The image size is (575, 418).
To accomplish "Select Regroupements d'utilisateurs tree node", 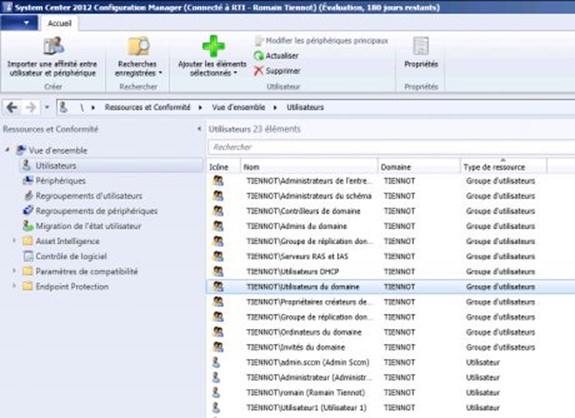I will pyautogui.click(x=89, y=196).
